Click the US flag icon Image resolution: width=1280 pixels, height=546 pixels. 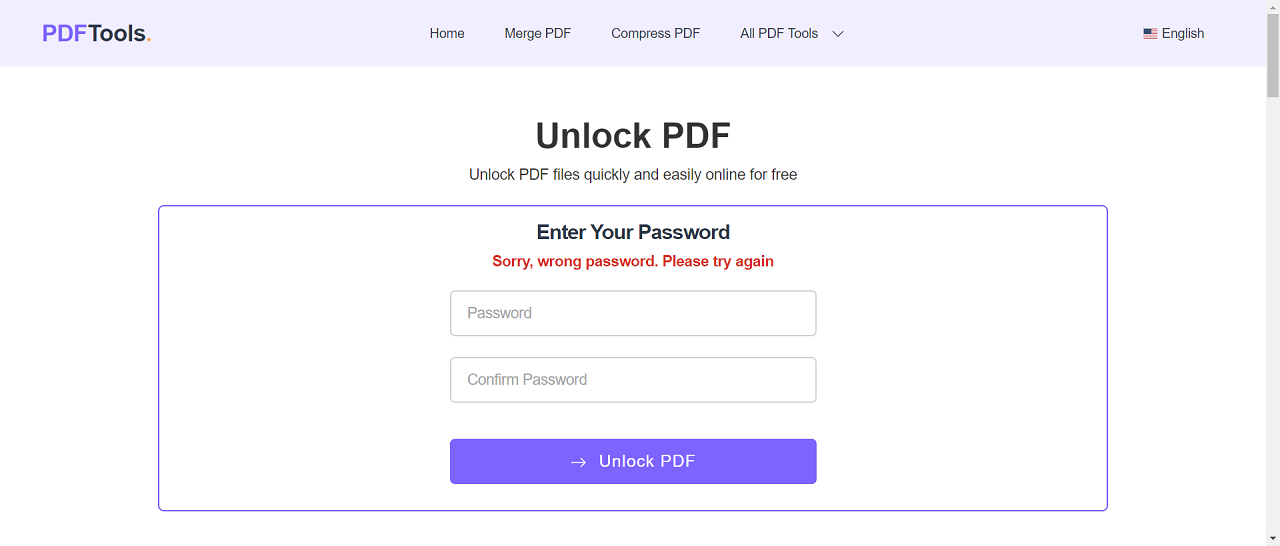pyautogui.click(x=1150, y=34)
